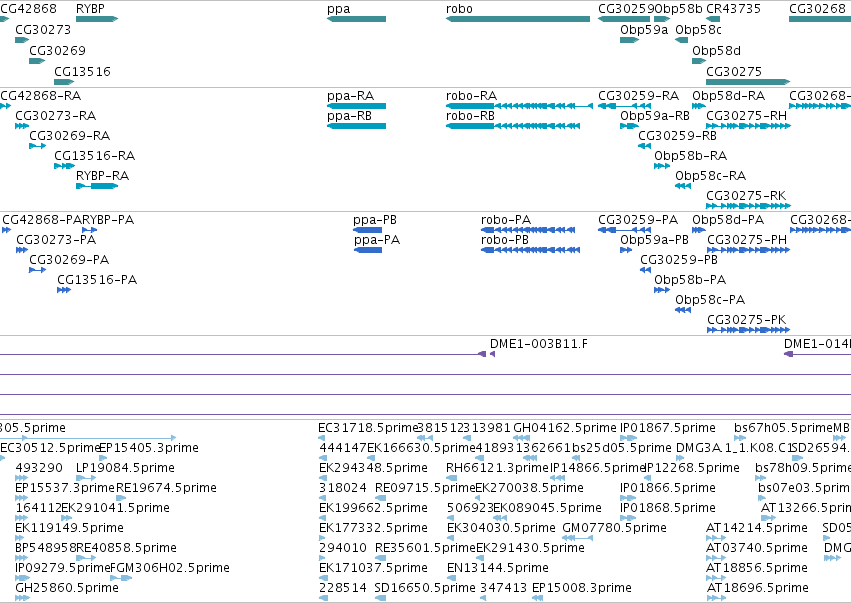Open the CG13516 gene feature
This screenshot has width=851, height=603.
point(63,82)
